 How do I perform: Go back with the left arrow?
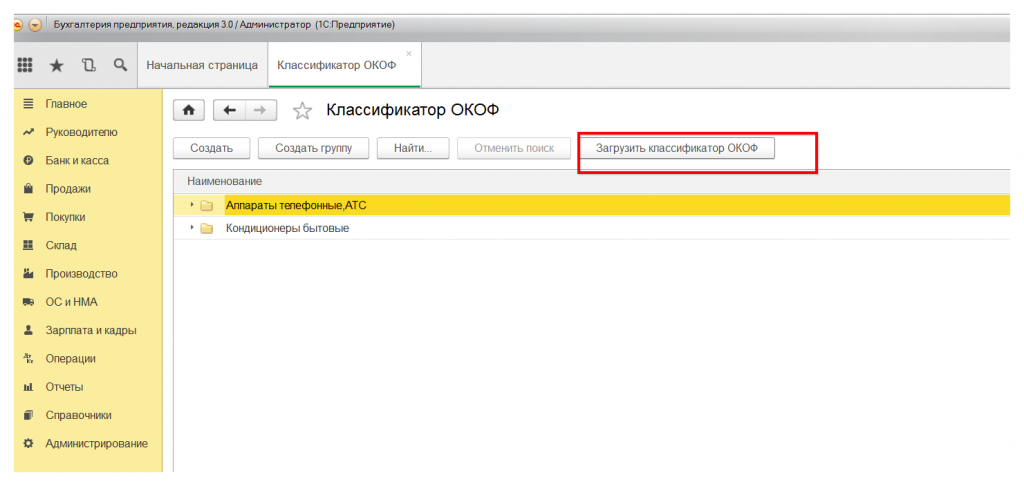[229, 111]
